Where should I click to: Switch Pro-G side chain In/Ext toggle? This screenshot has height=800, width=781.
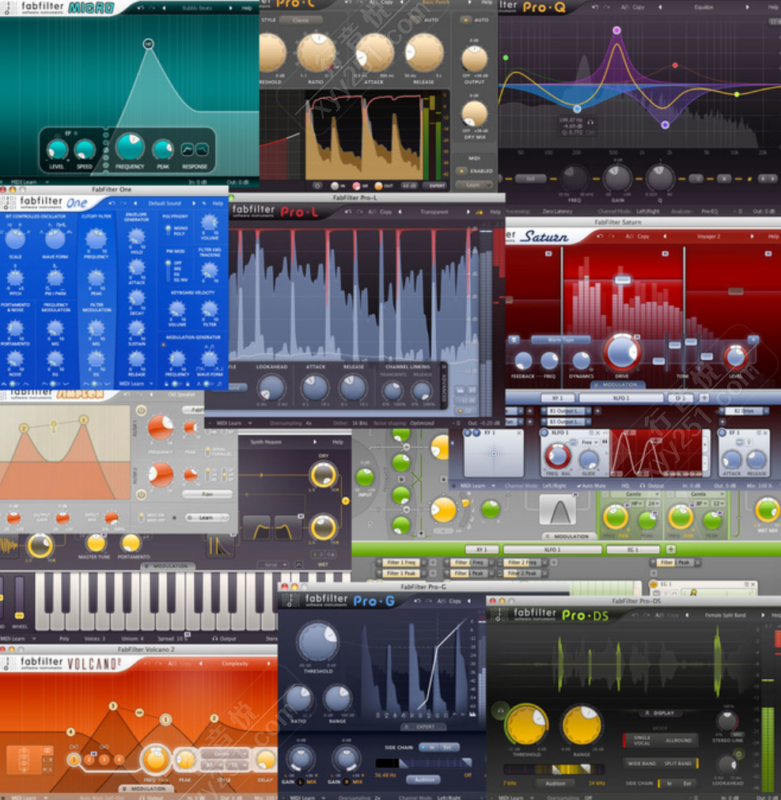coord(439,747)
